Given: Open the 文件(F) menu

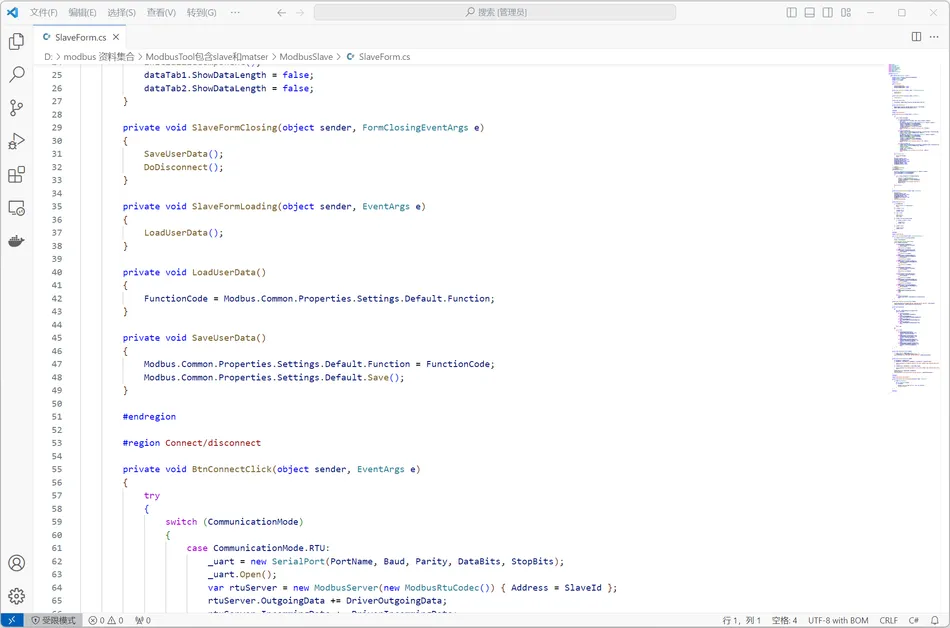Looking at the screenshot, I should [x=44, y=12].
